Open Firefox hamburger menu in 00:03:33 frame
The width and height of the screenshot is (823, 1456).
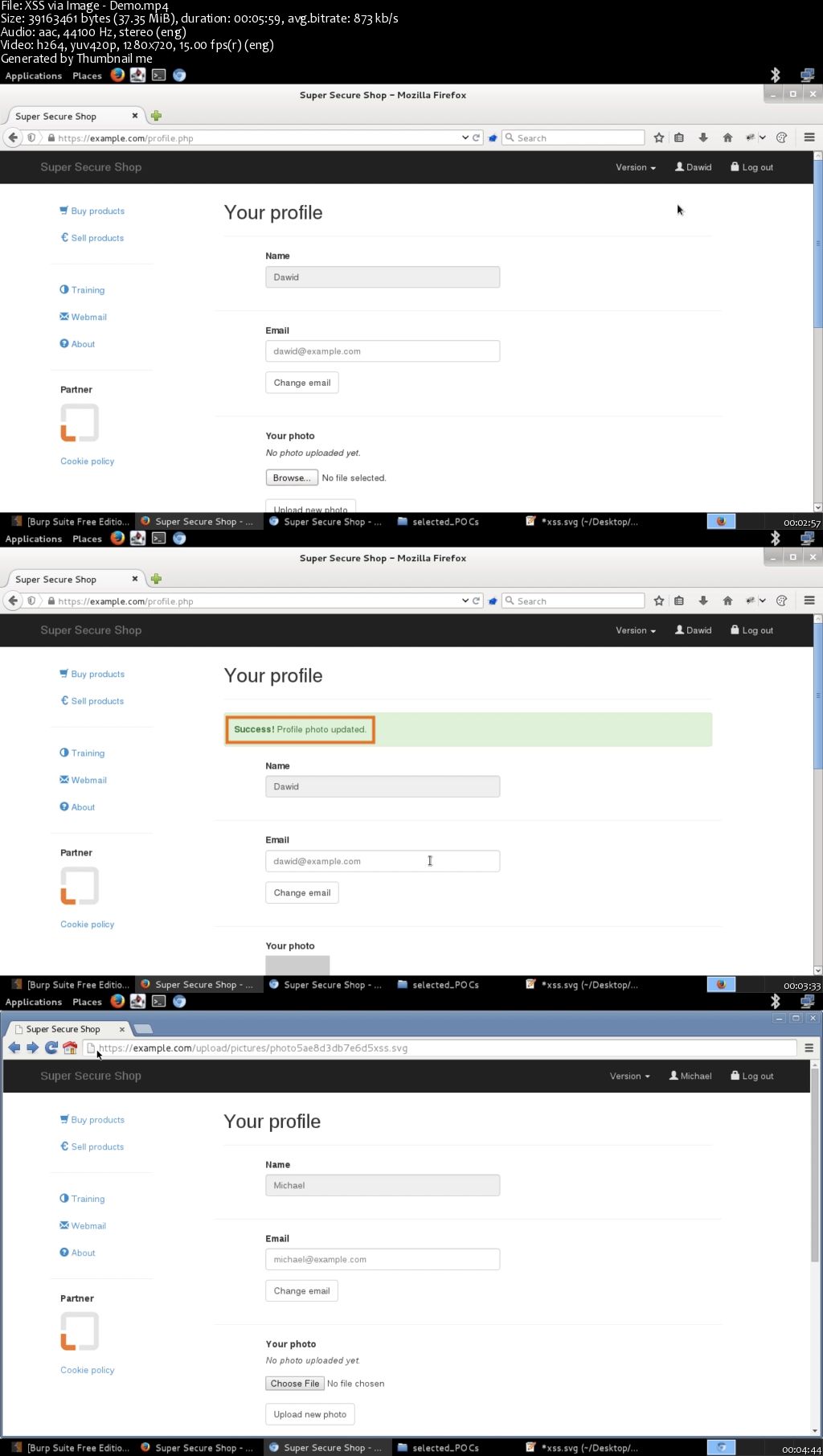pos(809,601)
